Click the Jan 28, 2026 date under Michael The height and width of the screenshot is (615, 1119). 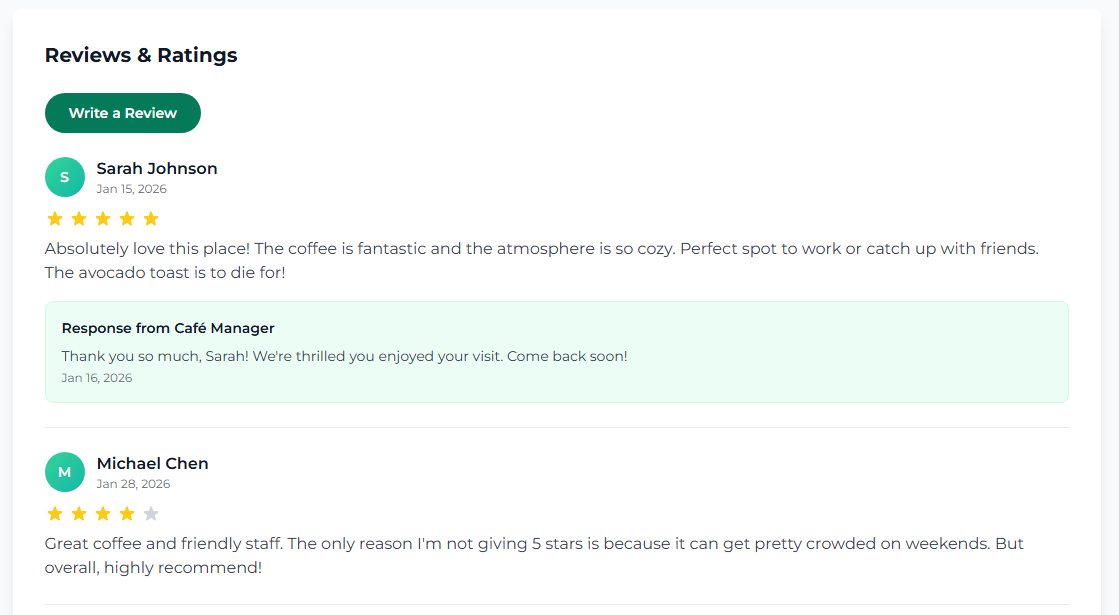[133, 483]
